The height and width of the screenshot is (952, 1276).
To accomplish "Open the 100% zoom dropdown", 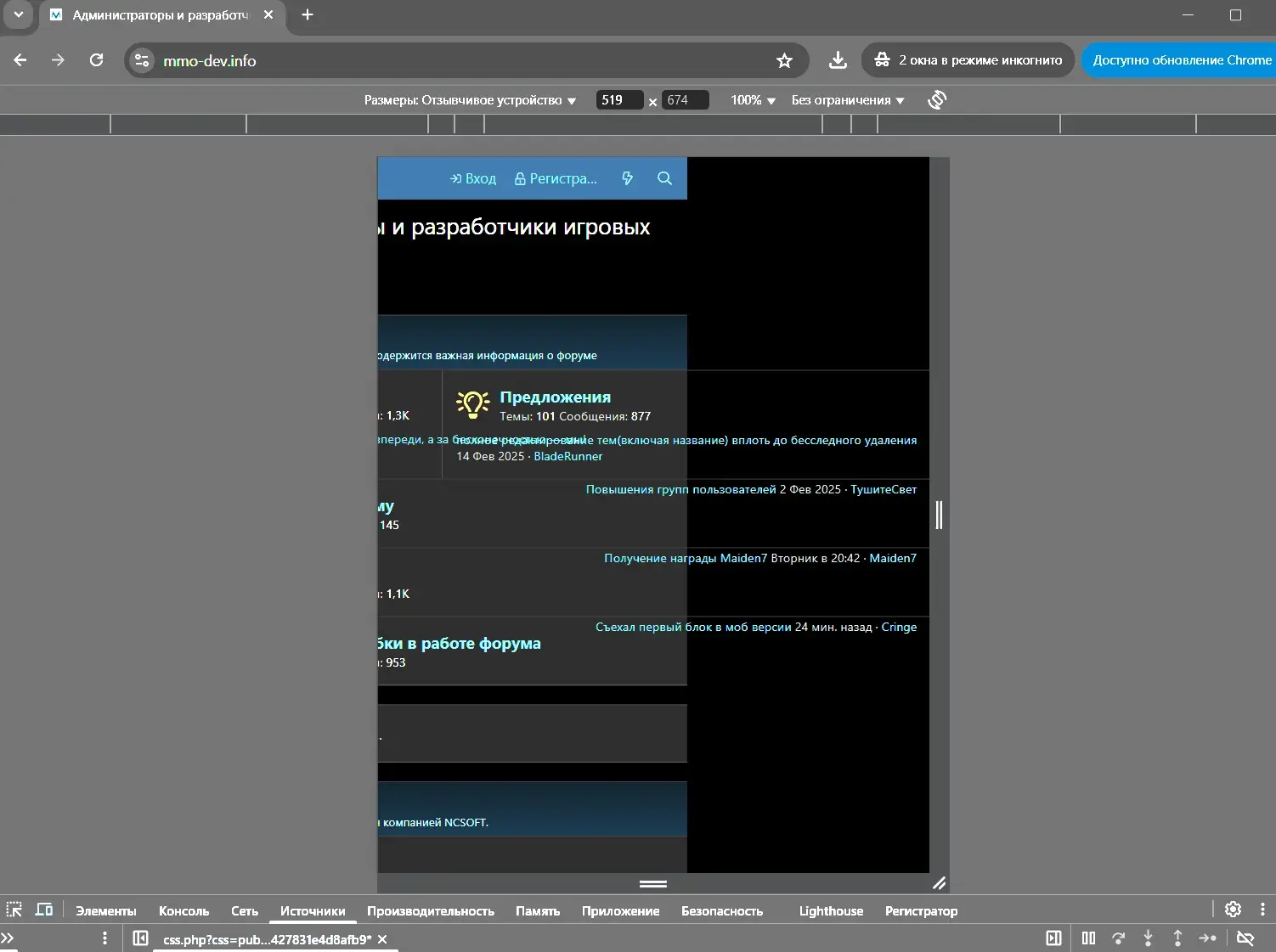I will tap(753, 100).
